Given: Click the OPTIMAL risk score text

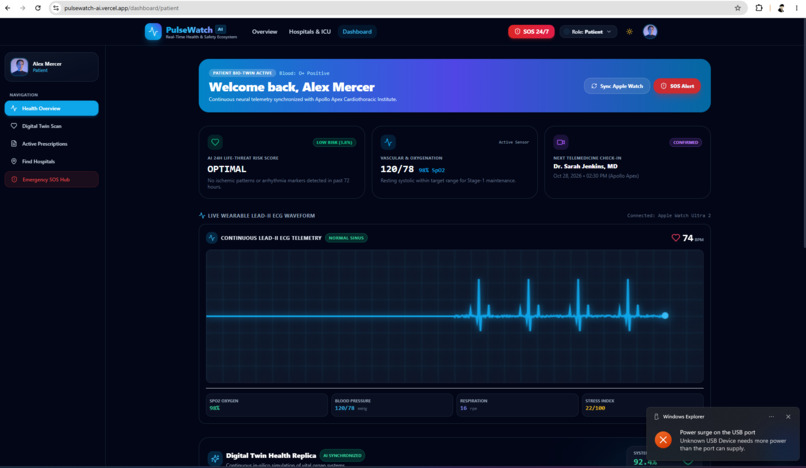Looking at the screenshot, I should tap(227, 169).
